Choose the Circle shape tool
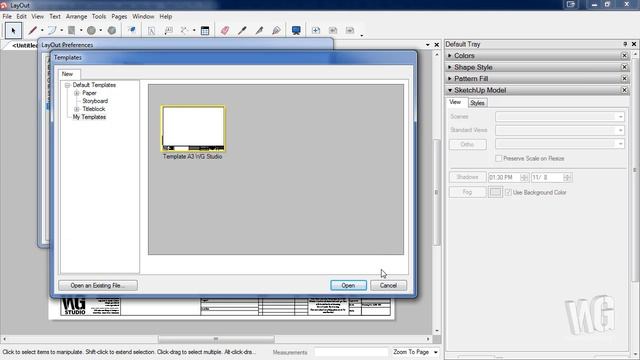Image resolution: width=640 pixels, height=360 pixels. (91, 31)
